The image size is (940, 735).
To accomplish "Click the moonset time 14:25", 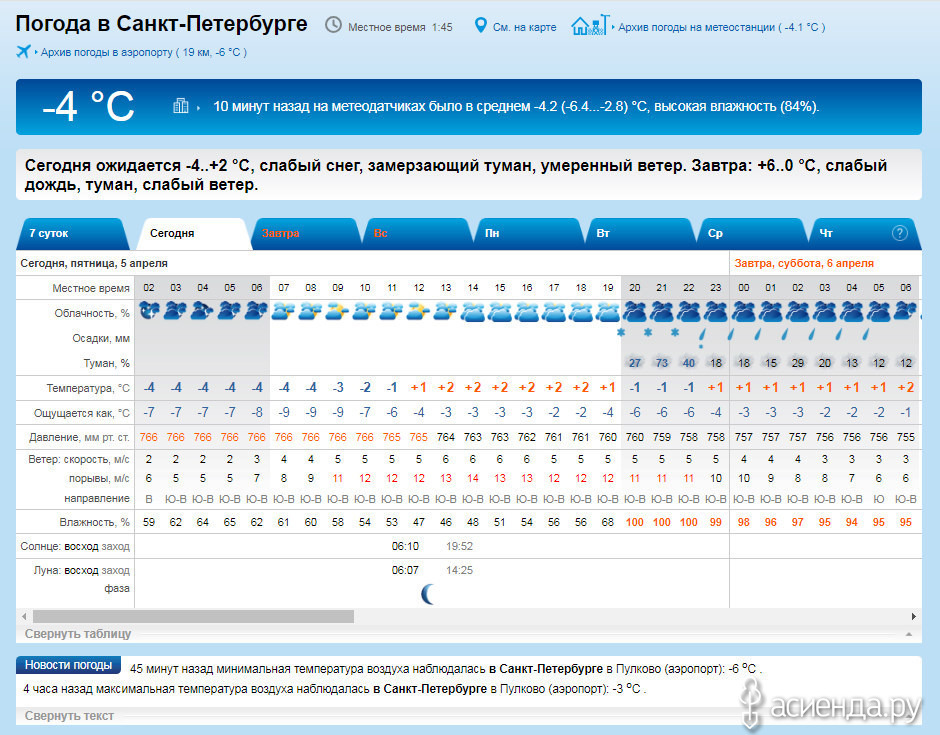I will point(459,570).
